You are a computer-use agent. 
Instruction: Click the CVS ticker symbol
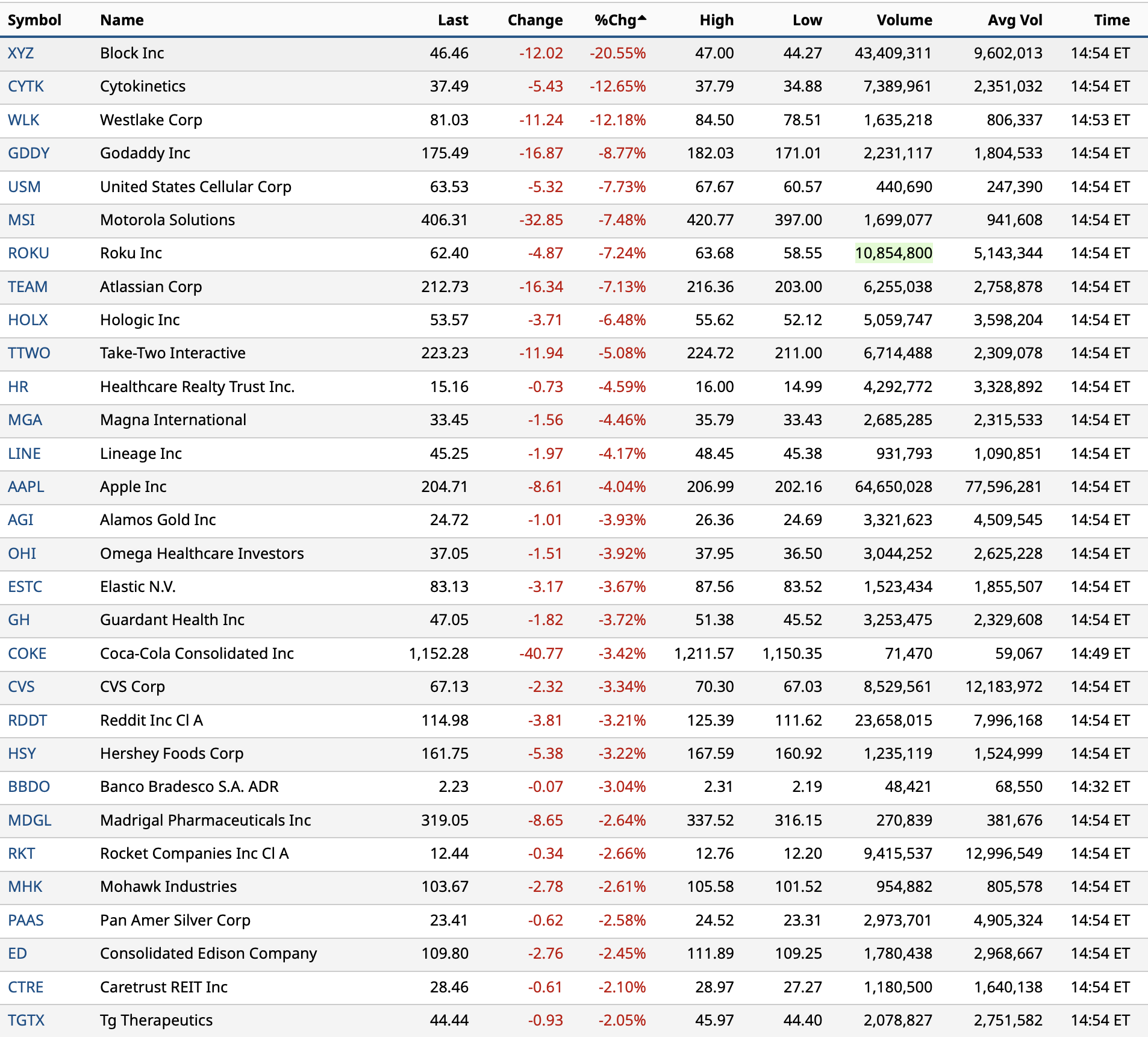[x=21, y=687]
